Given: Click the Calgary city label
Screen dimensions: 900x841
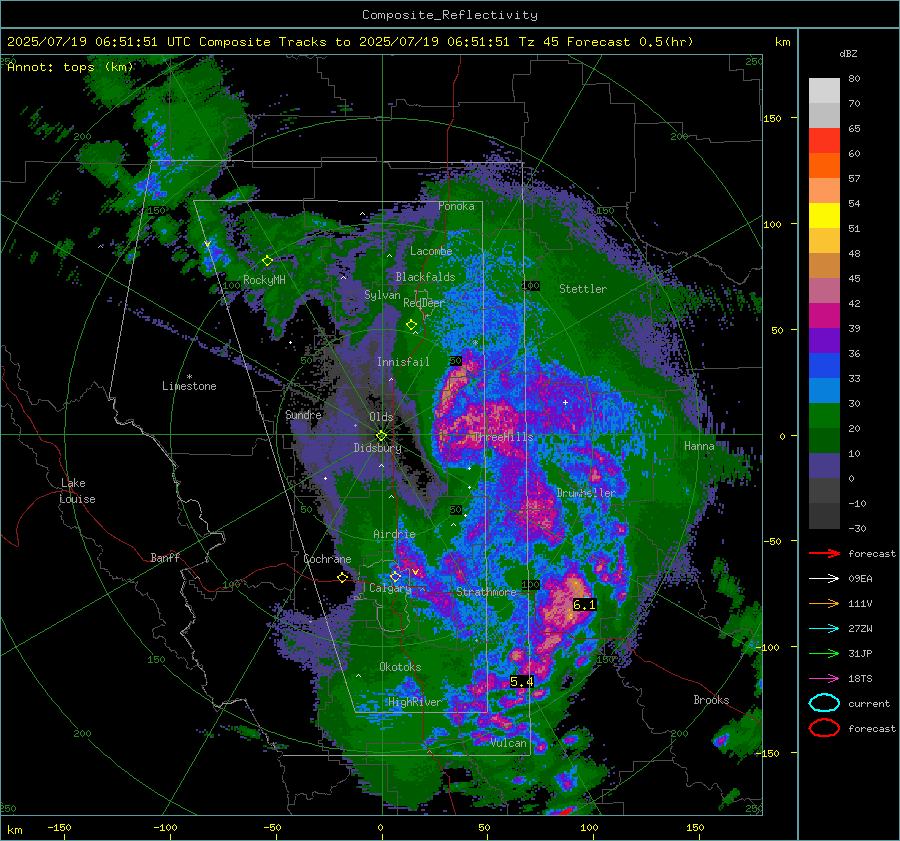Looking at the screenshot, I should [390, 588].
